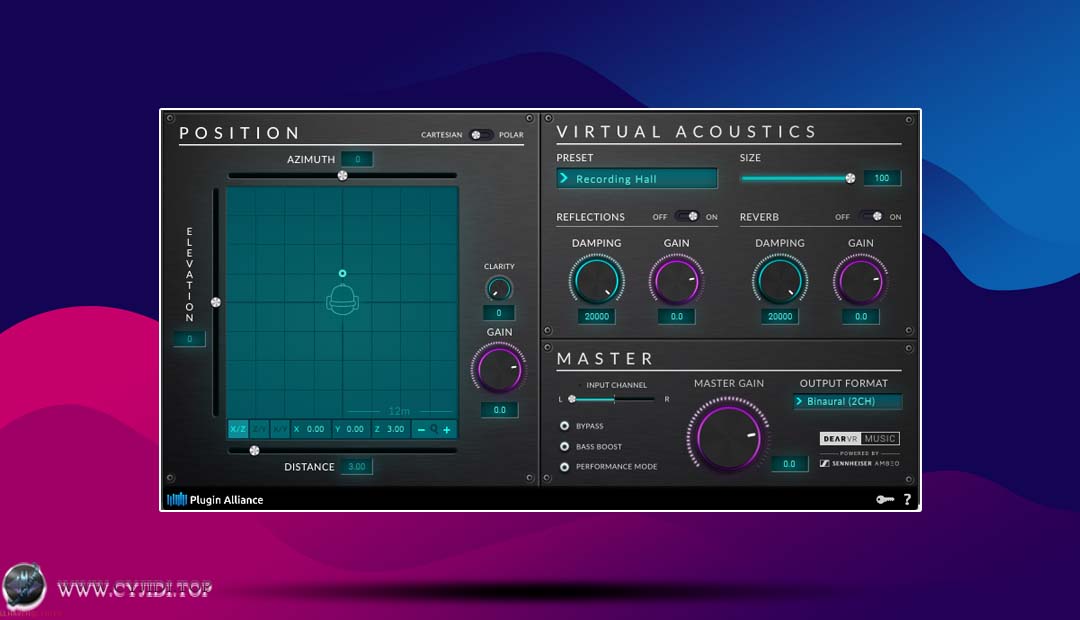Click the Position Gain knob
The width and height of the screenshot is (1080, 620).
click(499, 369)
